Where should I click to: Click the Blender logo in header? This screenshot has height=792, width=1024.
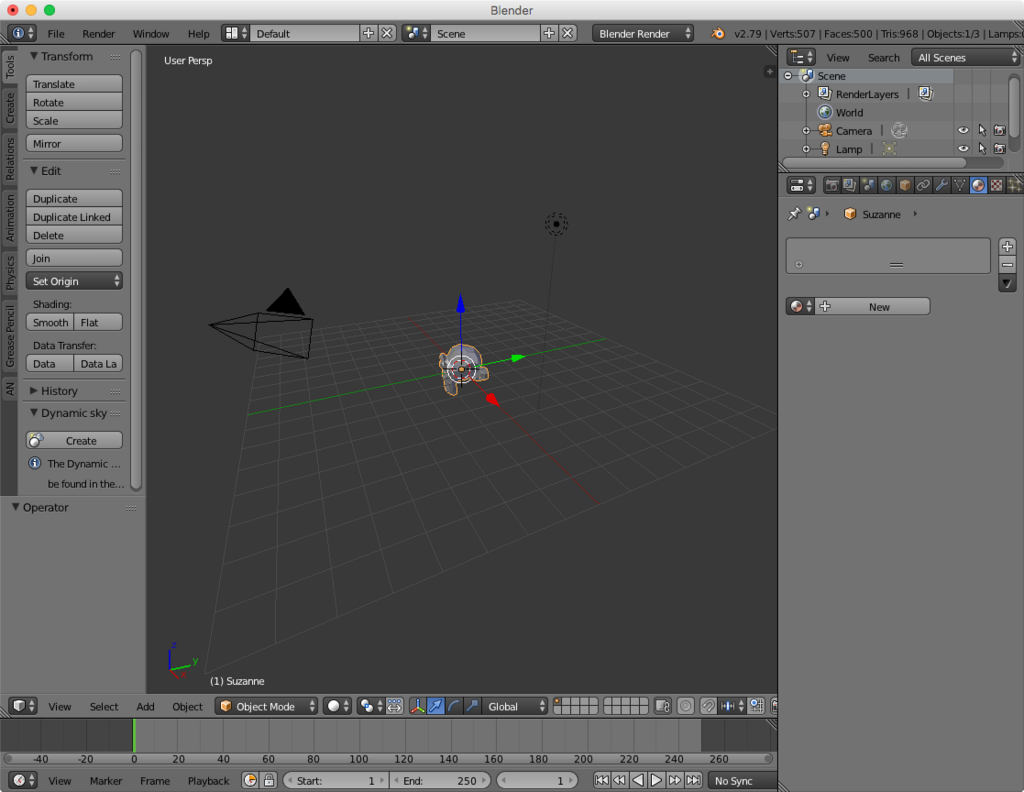(718, 33)
